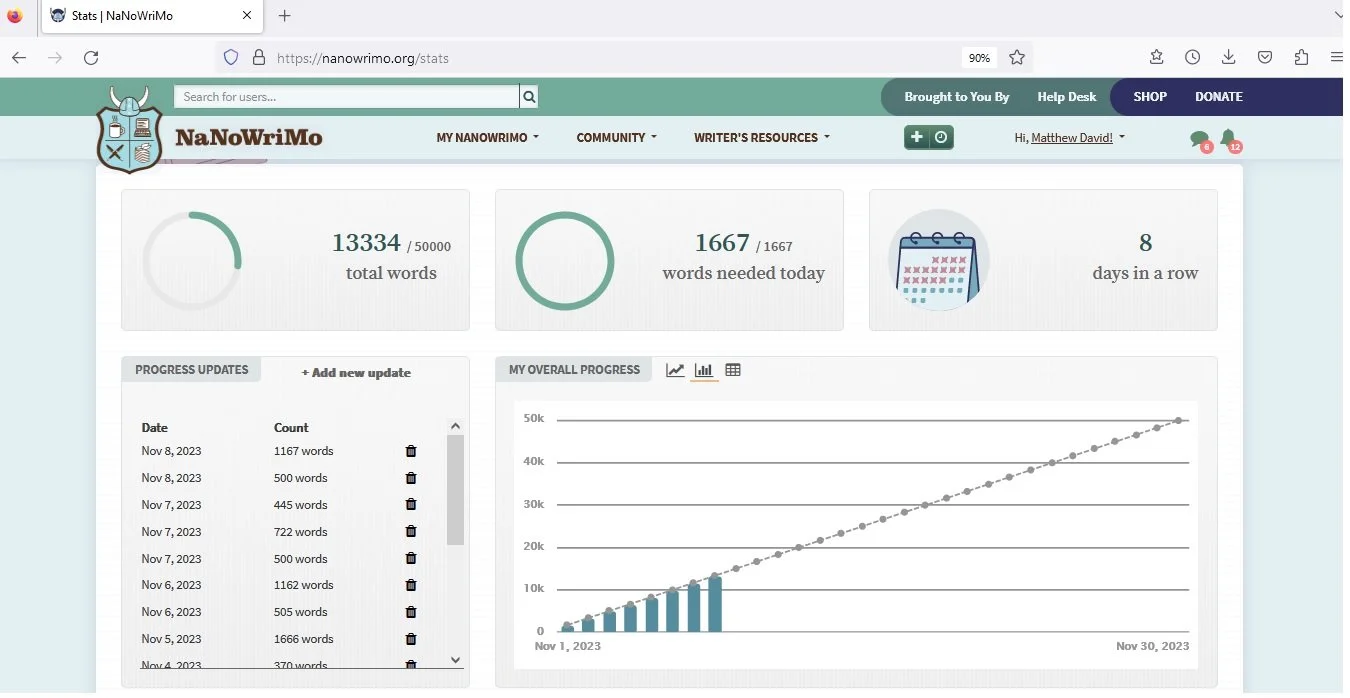This screenshot has width=1350, height=698.
Task: Delete the 505 words update
Action: (411, 612)
